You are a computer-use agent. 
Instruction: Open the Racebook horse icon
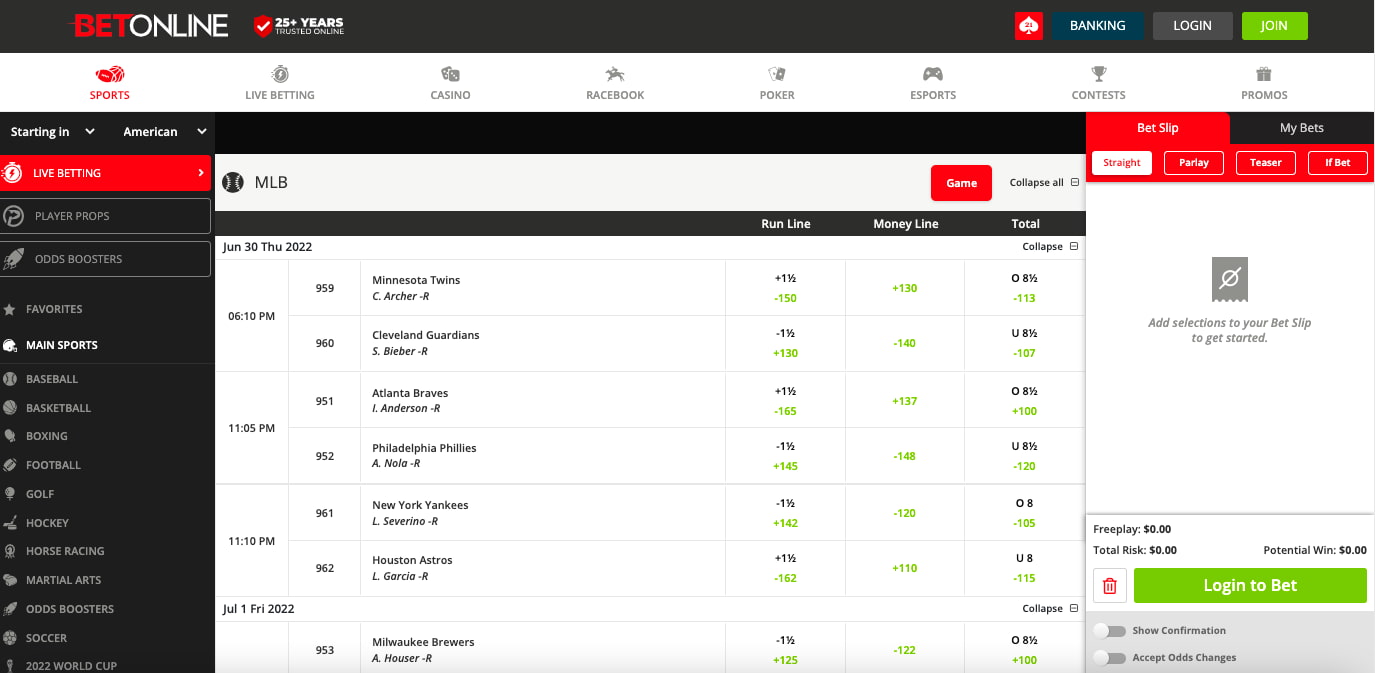click(x=615, y=75)
